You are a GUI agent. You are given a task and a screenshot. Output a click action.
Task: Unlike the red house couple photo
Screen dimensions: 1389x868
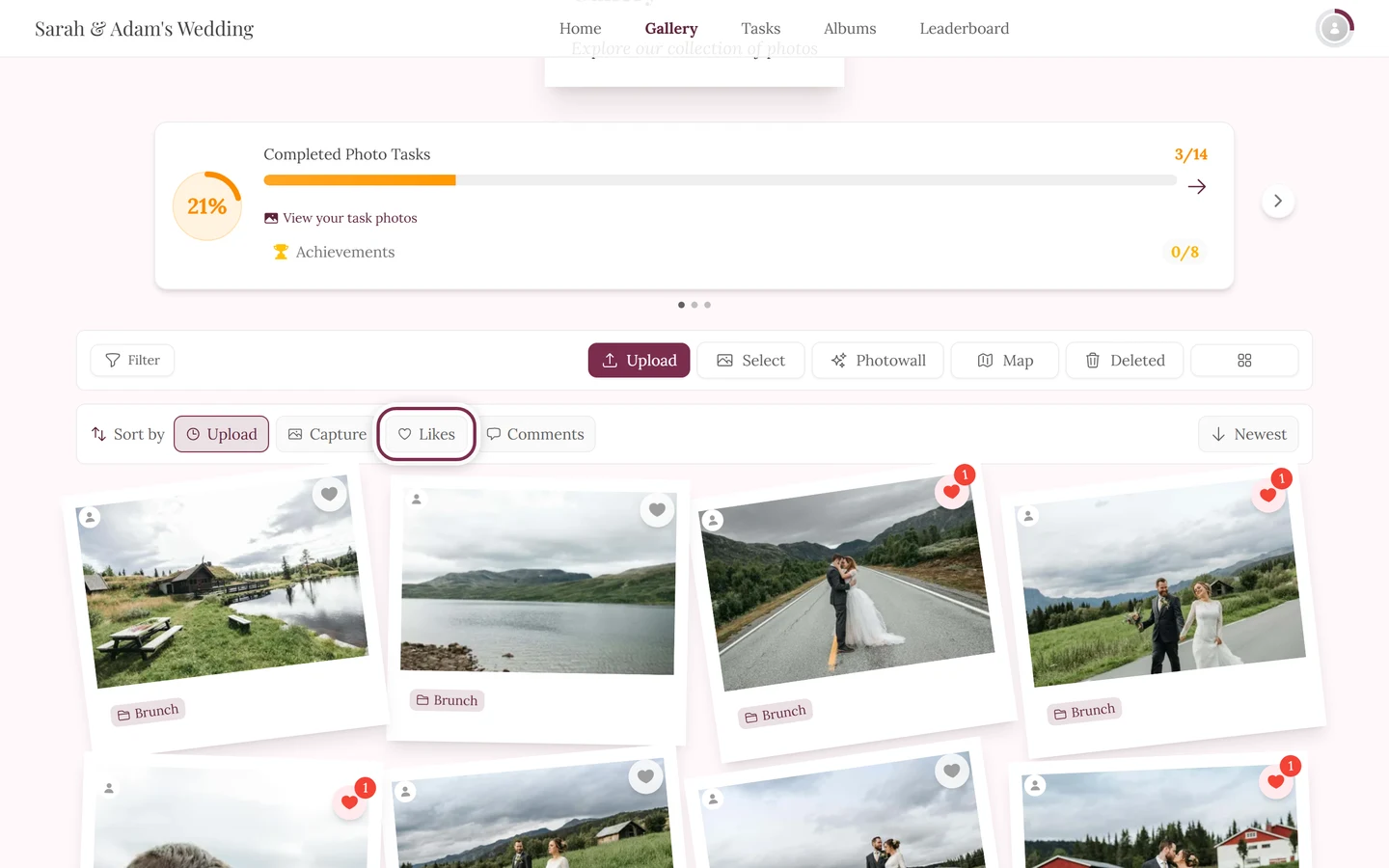pos(1275,782)
